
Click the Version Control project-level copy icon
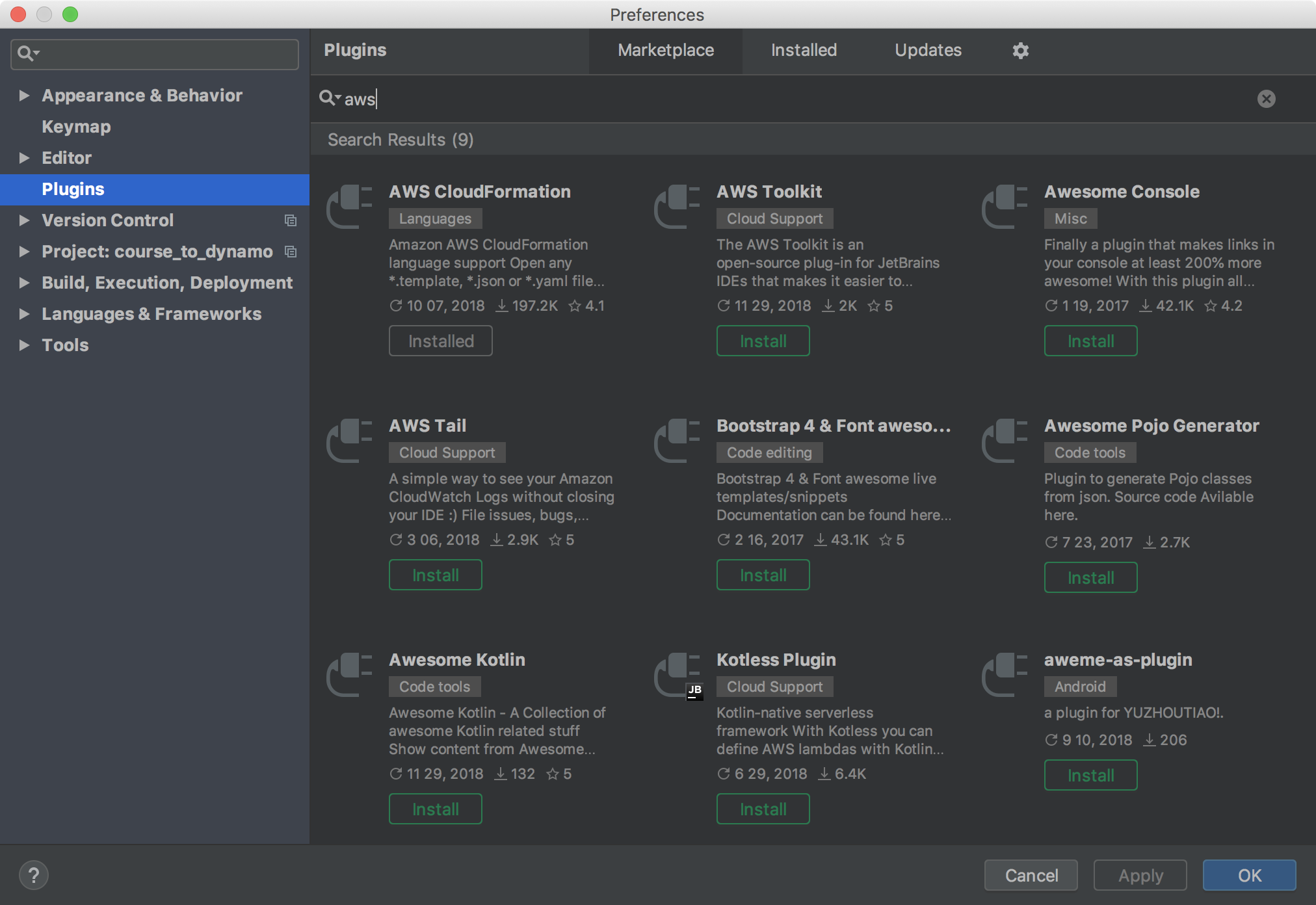[x=291, y=221]
